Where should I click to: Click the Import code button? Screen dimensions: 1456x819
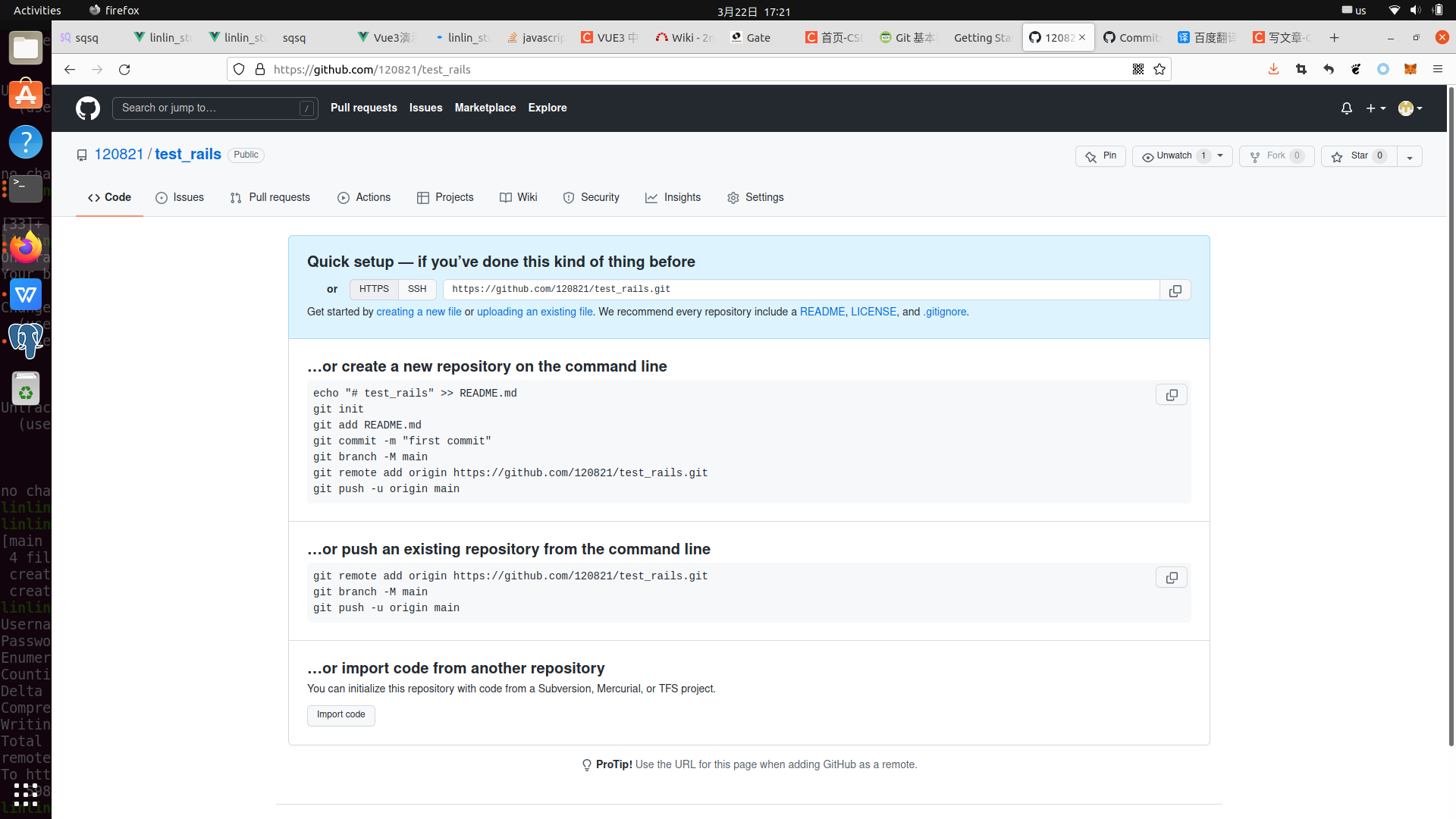[340, 715]
